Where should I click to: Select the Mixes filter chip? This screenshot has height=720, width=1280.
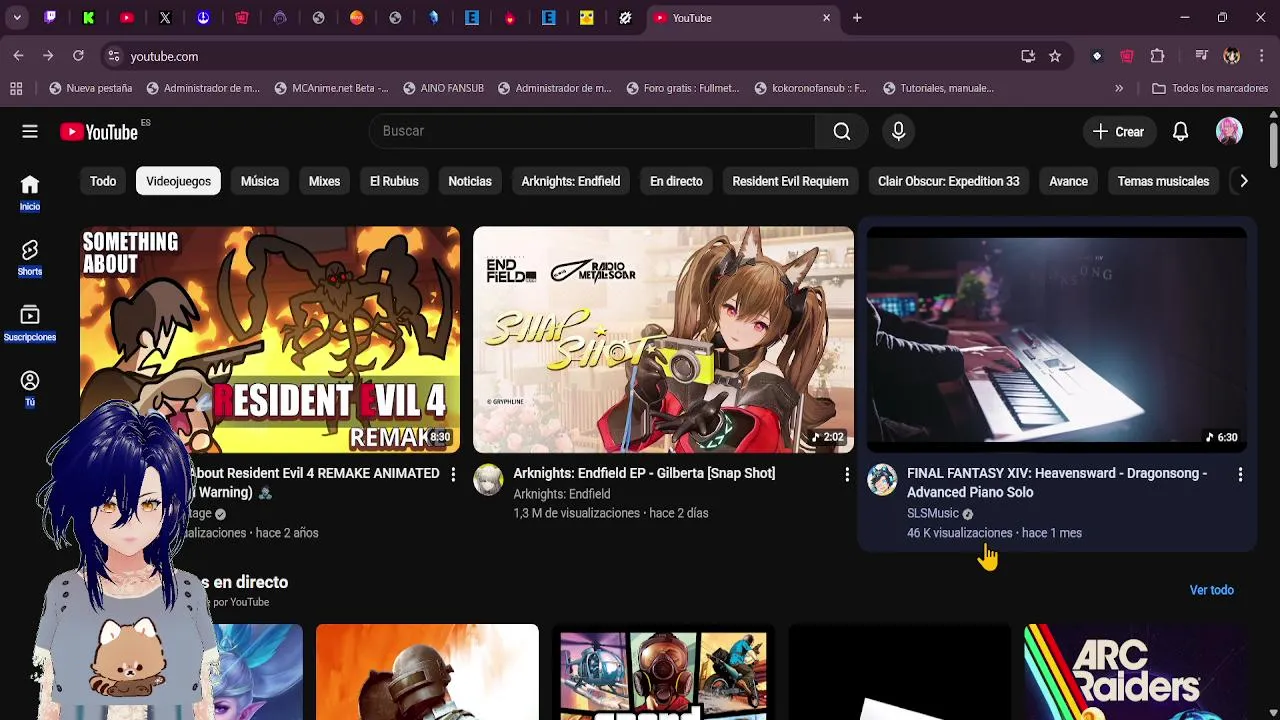coord(324,181)
